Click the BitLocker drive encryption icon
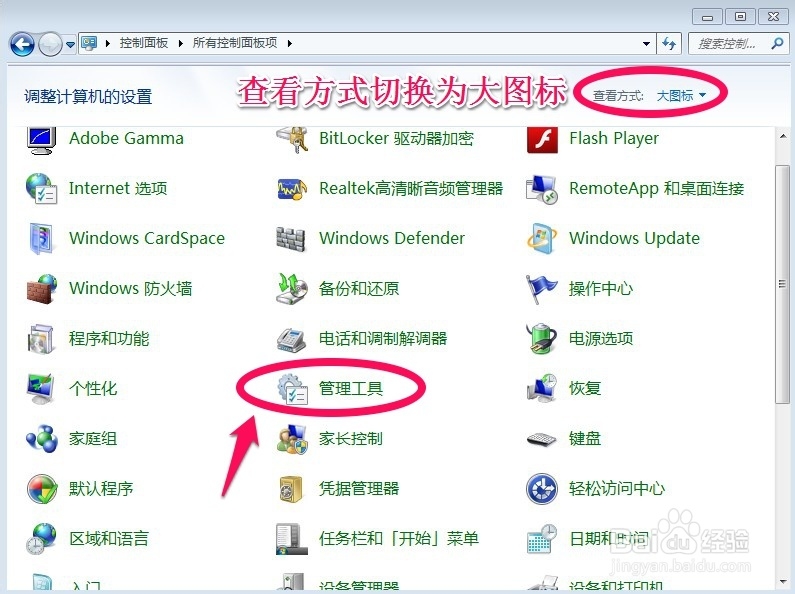Viewport: 795px width, 594px height. (292, 139)
